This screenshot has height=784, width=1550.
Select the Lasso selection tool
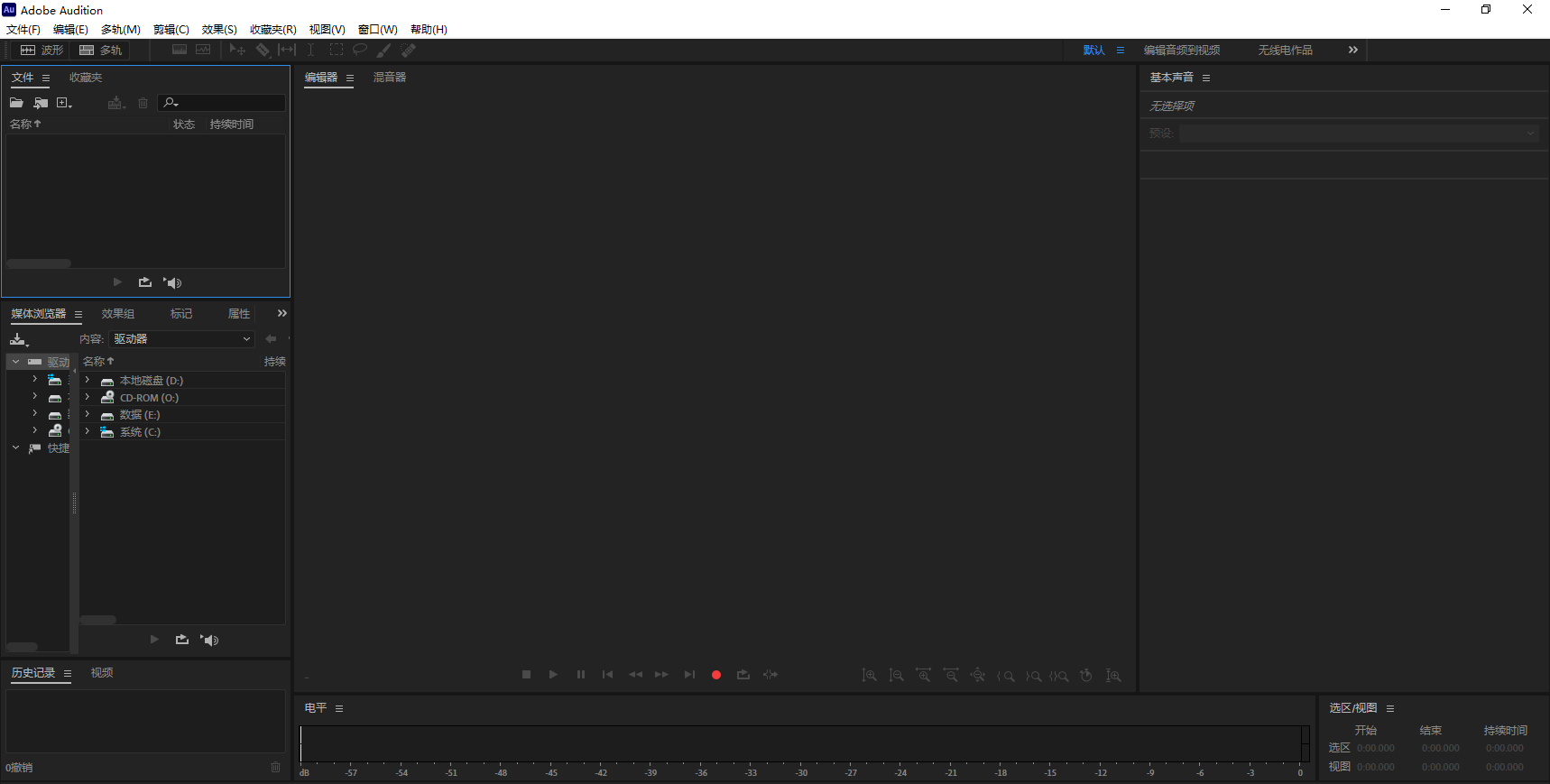[x=360, y=51]
